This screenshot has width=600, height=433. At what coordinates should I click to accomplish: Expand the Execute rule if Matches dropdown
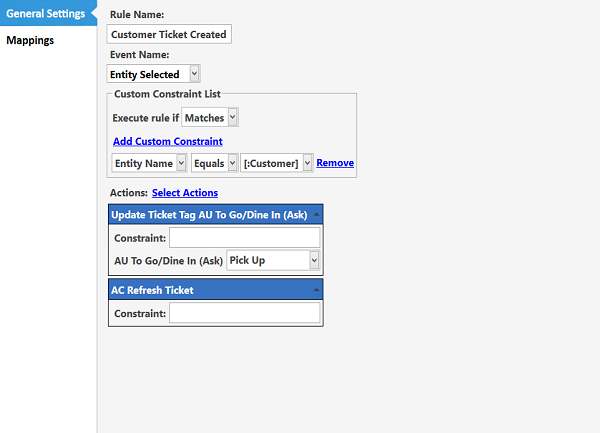click(x=210, y=117)
